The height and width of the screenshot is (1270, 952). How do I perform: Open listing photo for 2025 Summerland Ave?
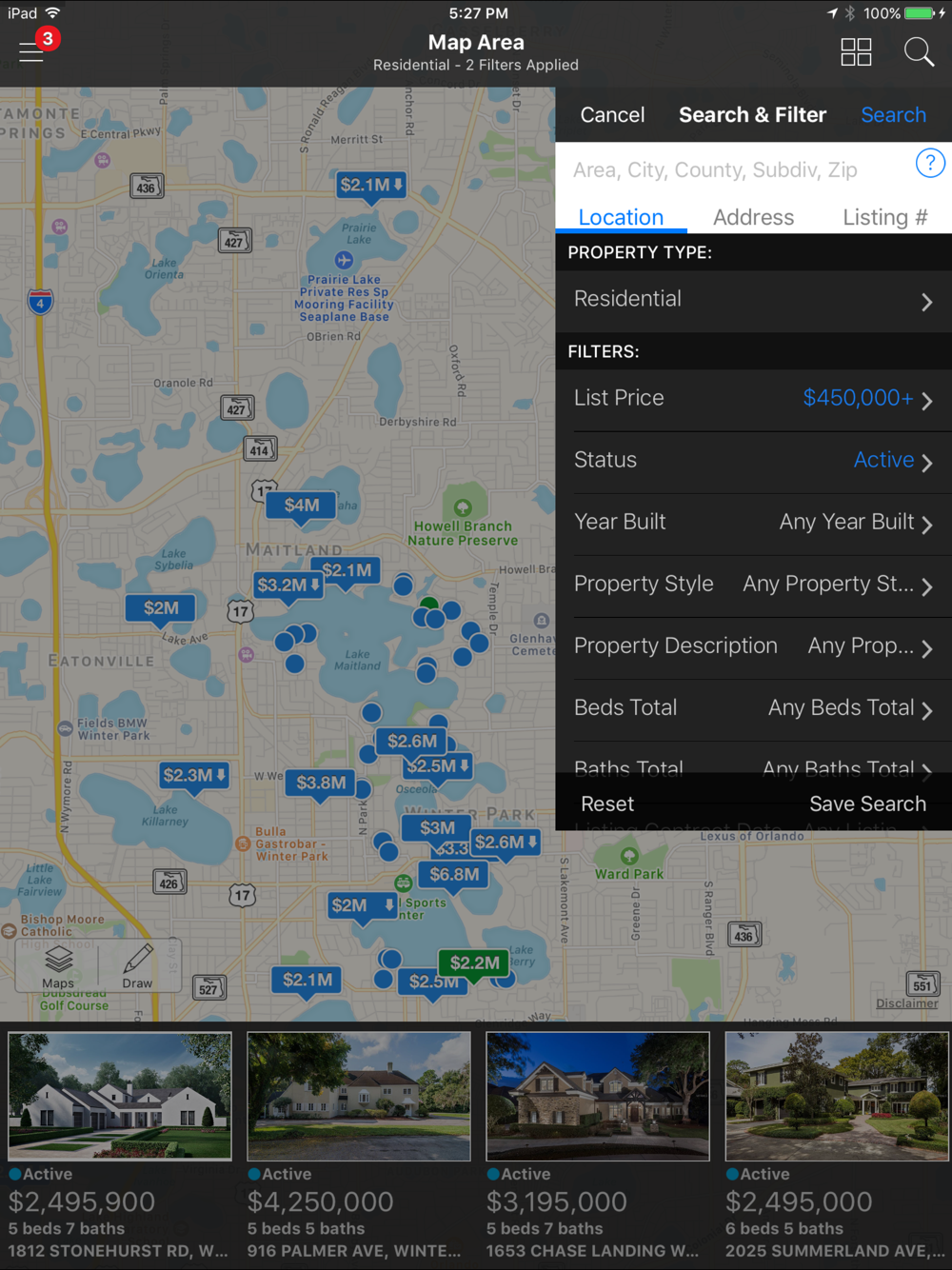tap(838, 1097)
